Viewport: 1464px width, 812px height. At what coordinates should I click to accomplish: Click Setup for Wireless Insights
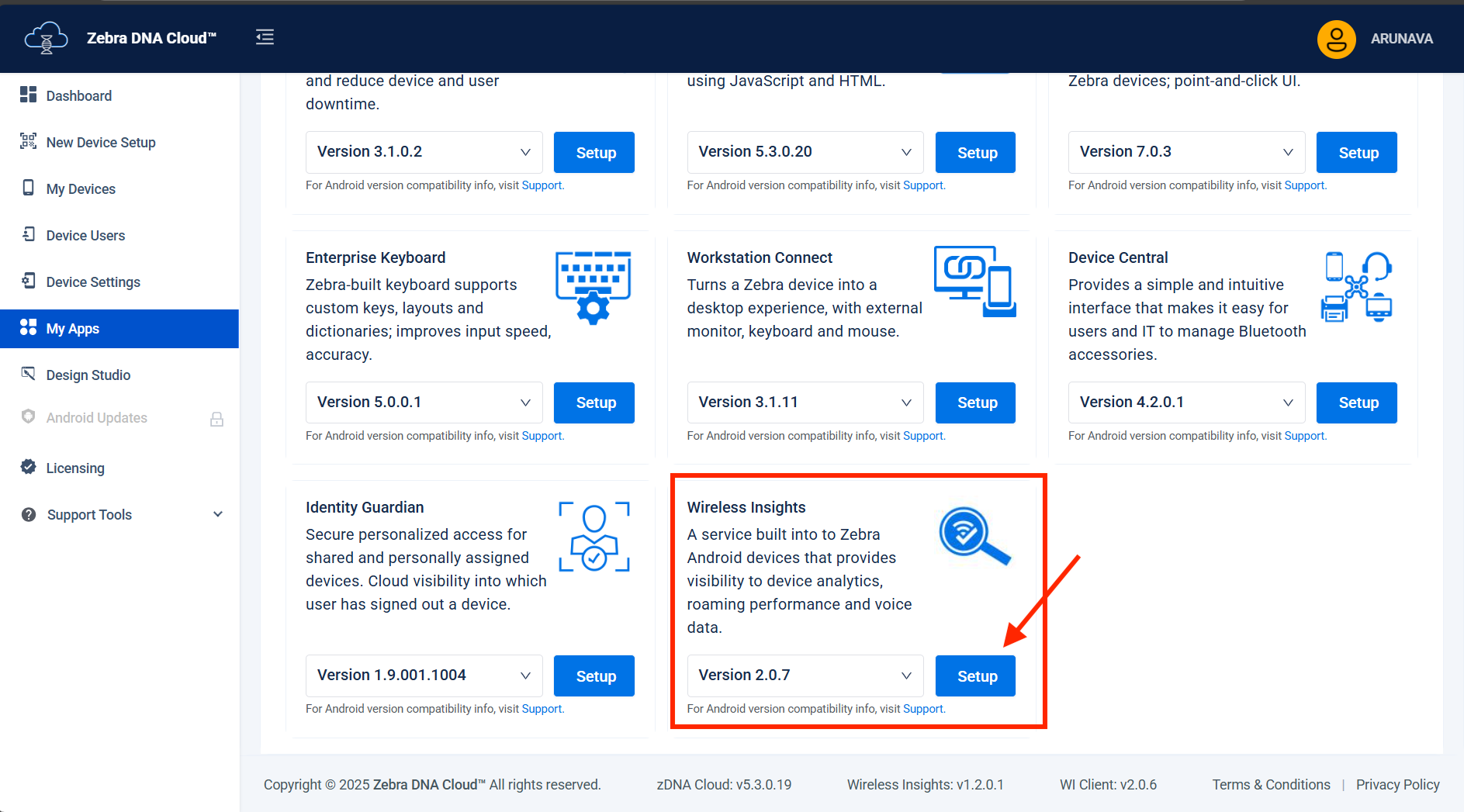(975, 676)
